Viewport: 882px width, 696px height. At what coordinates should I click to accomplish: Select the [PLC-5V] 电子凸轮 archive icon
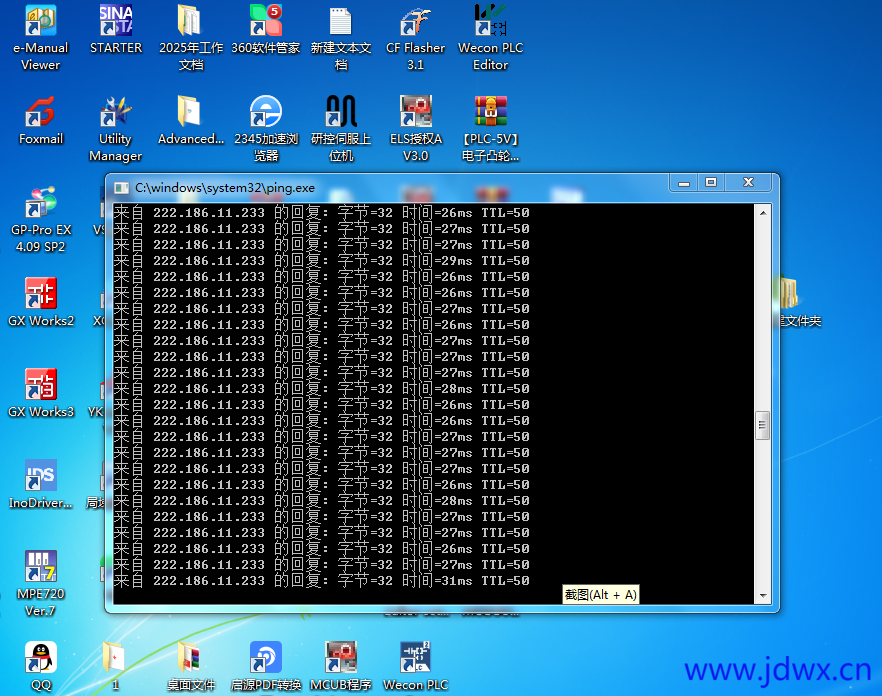[x=490, y=129]
